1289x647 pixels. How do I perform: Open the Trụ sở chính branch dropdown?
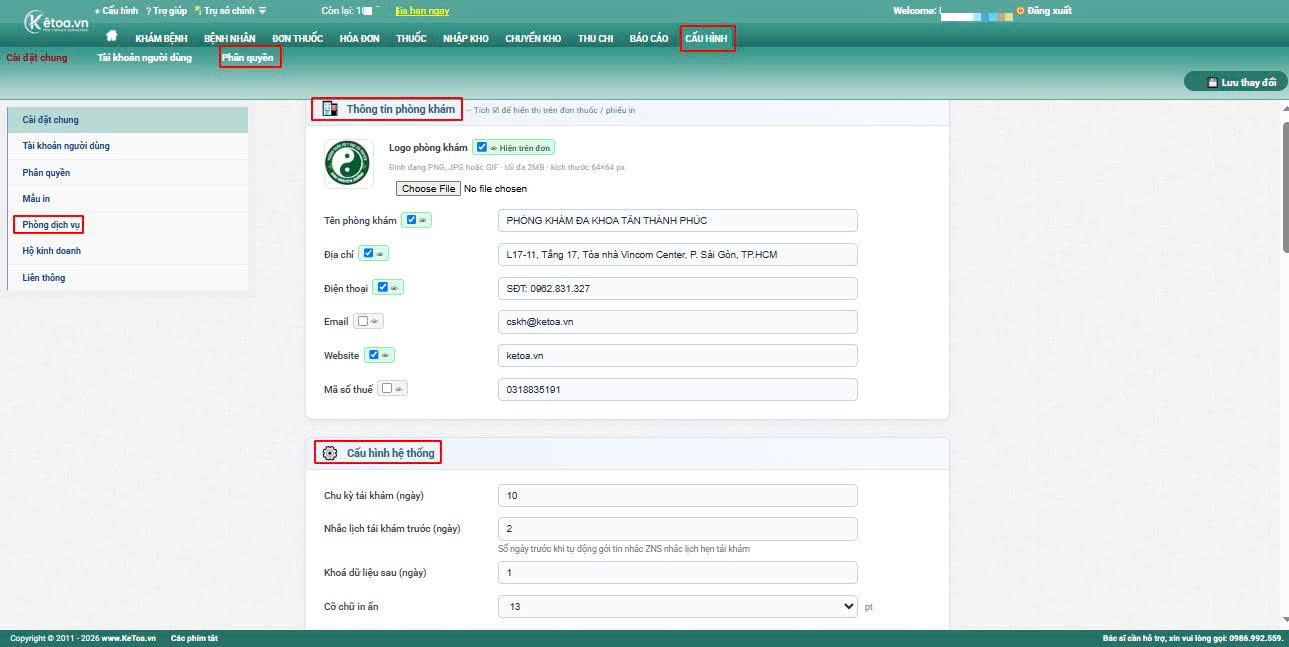click(x=230, y=11)
